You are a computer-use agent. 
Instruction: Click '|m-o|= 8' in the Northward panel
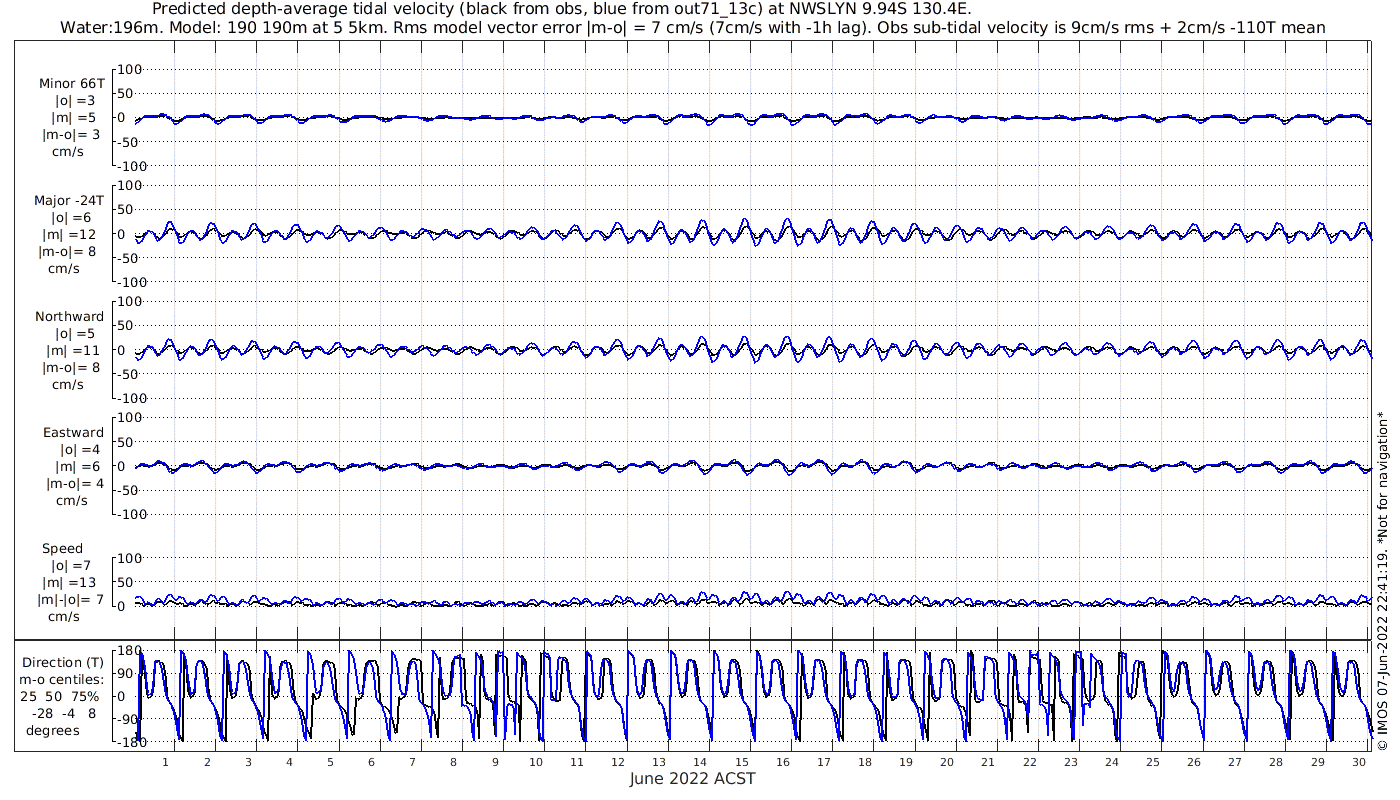pyautogui.click(x=70, y=367)
